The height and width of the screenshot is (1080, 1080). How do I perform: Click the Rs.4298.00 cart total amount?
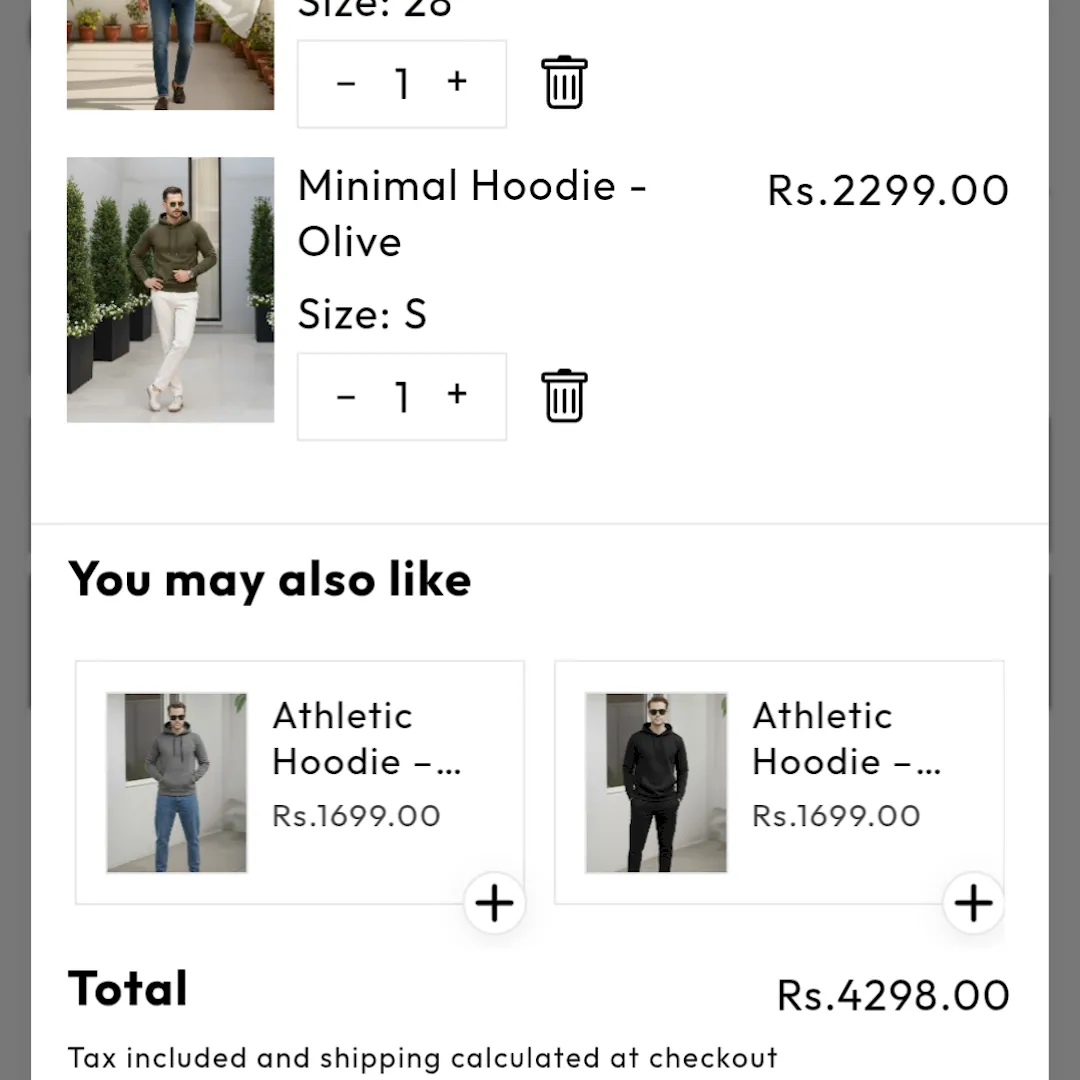(893, 995)
